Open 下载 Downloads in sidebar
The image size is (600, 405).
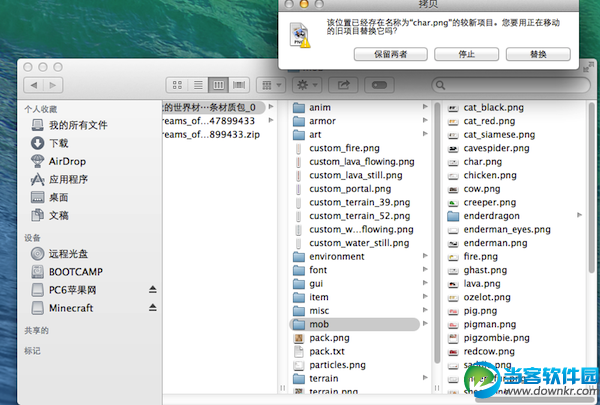[x=50, y=143]
